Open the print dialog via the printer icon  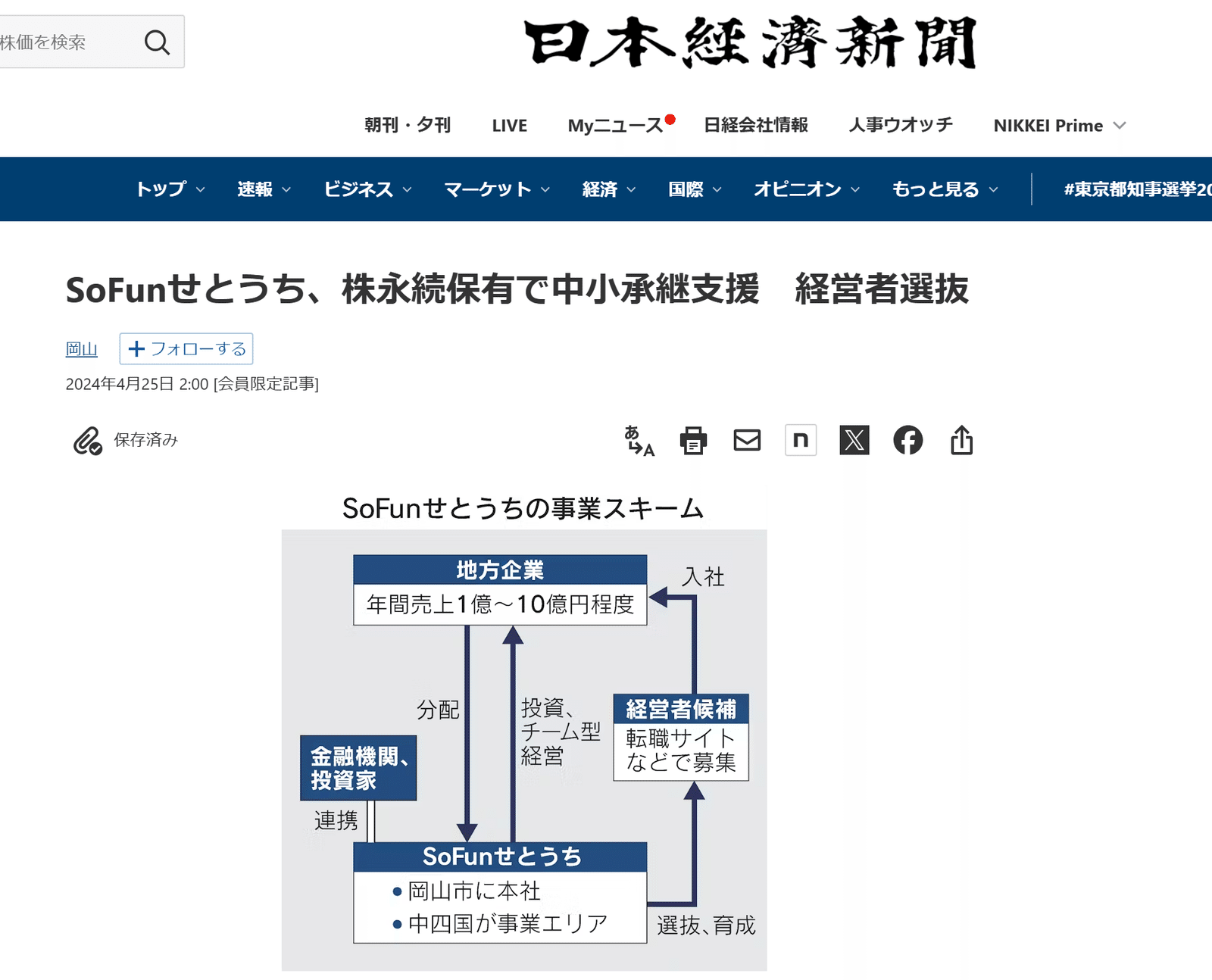click(x=694, y=439)
